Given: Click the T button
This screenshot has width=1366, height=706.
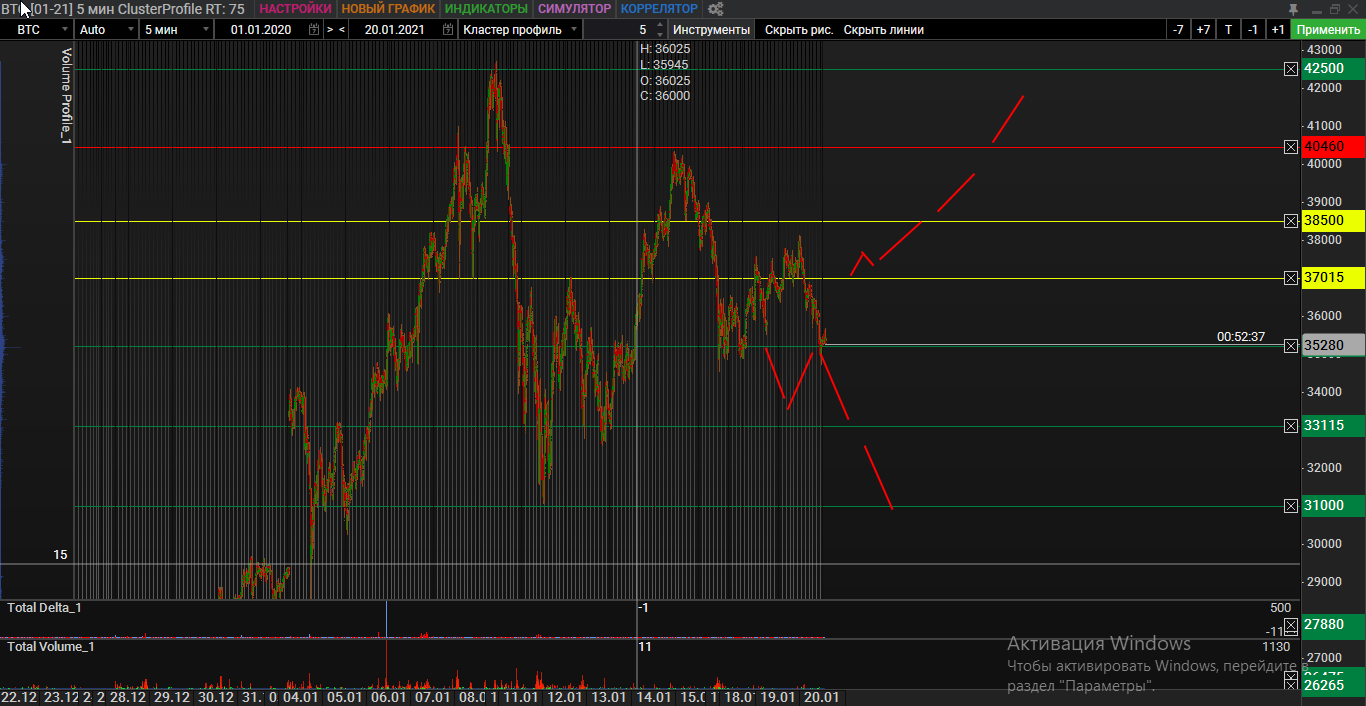Looking at the screenshot, I should [x=1228, y=30].
